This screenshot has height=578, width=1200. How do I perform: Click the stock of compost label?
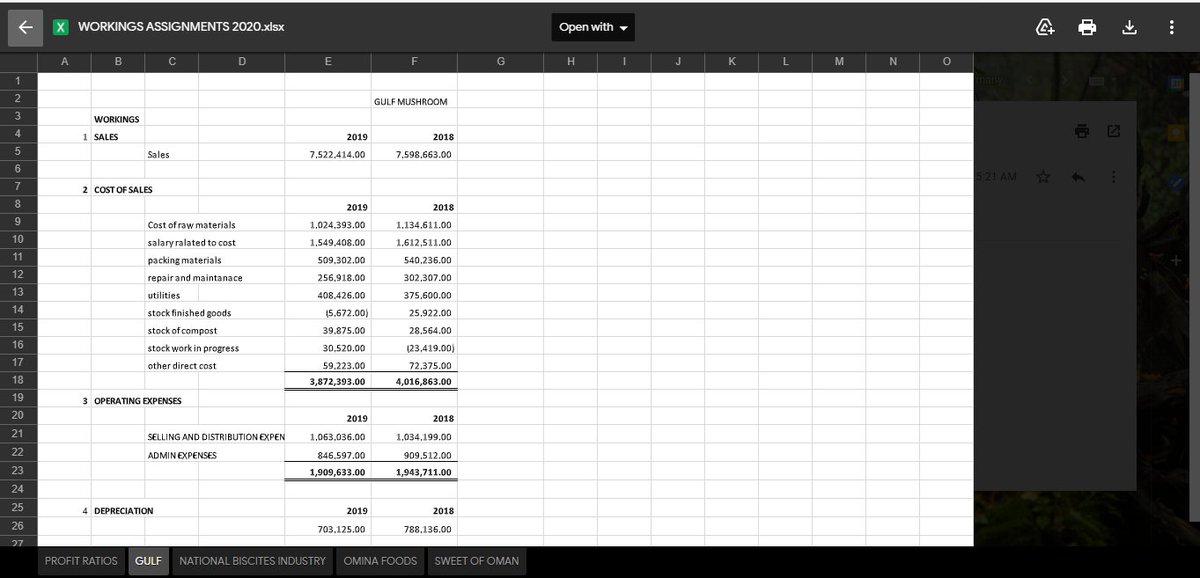tap(182, 330)
